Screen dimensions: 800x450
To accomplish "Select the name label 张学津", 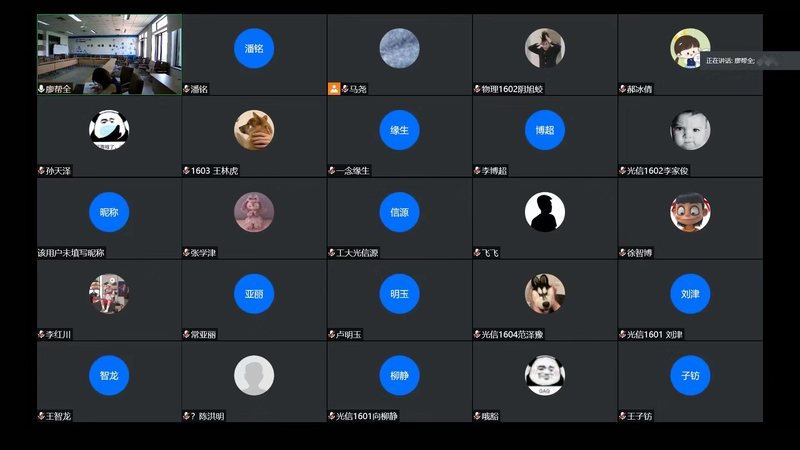I will pyautogui.click(x=203, y=253).
